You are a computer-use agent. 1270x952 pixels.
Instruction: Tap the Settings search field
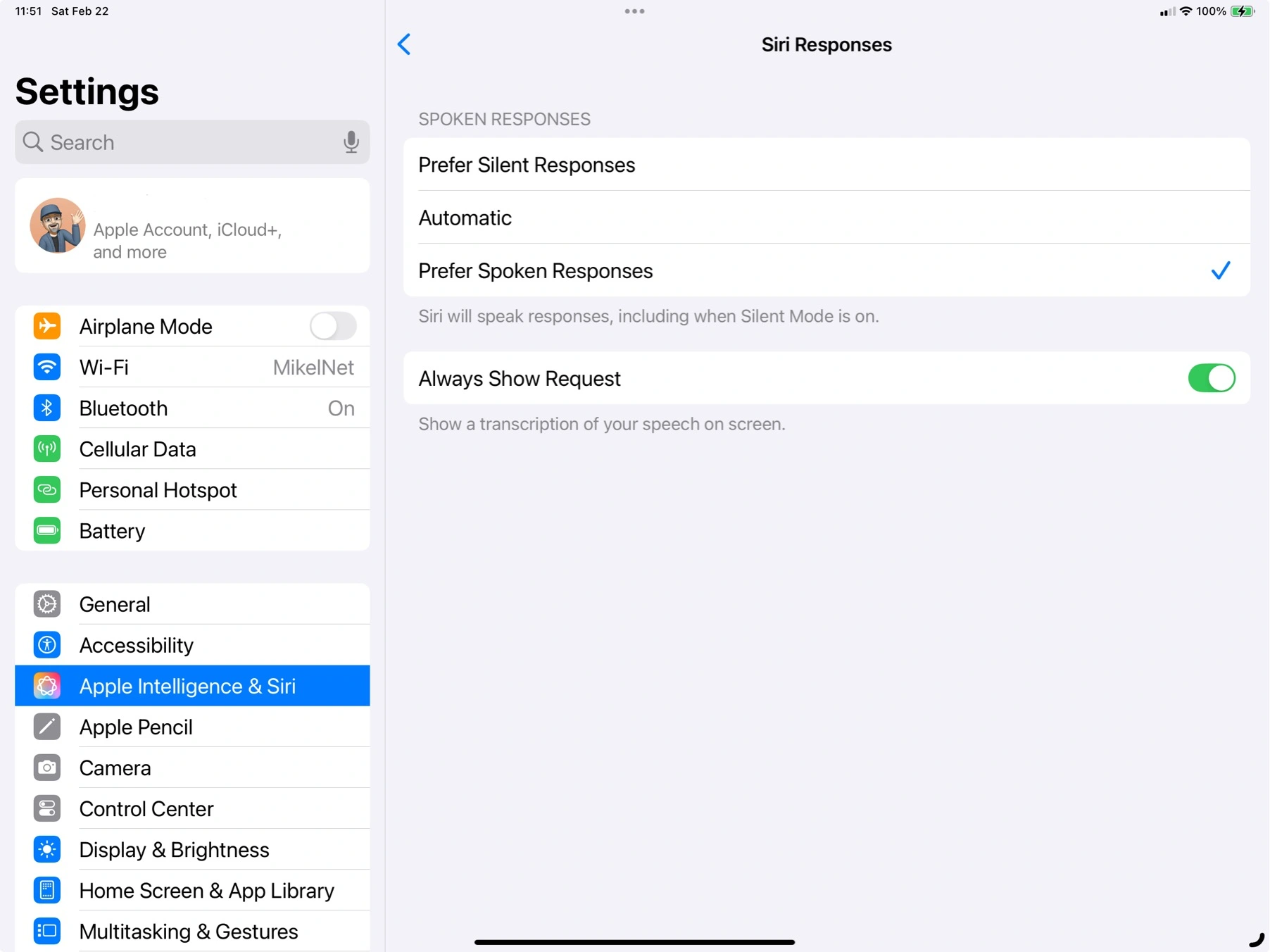183,142
